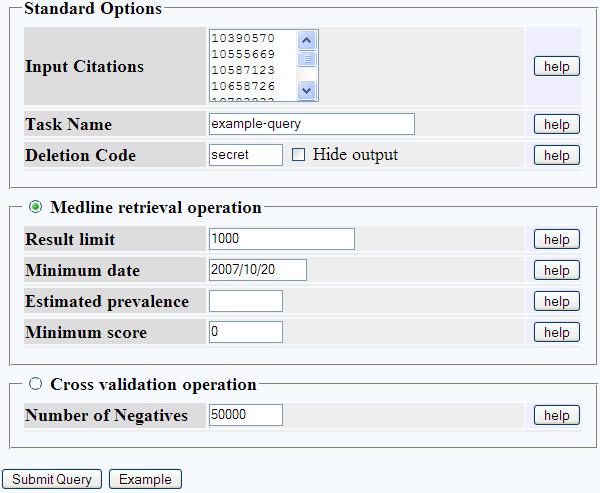Select Medline retrieval operation radio button

tap(36, 207)
